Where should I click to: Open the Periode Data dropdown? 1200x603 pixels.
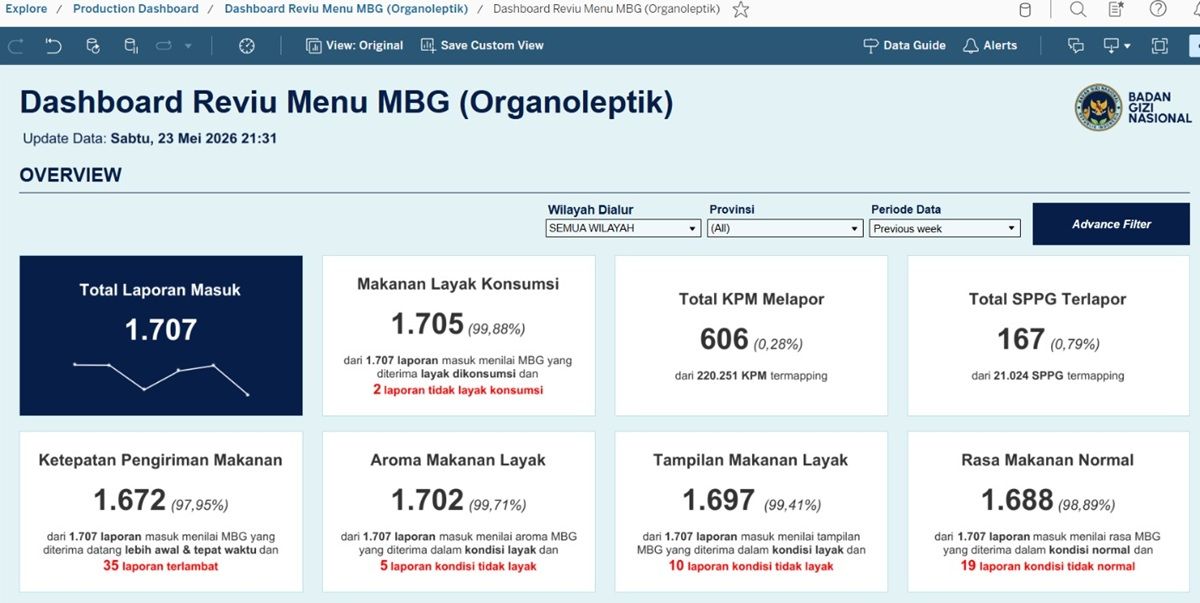[946, 228]
